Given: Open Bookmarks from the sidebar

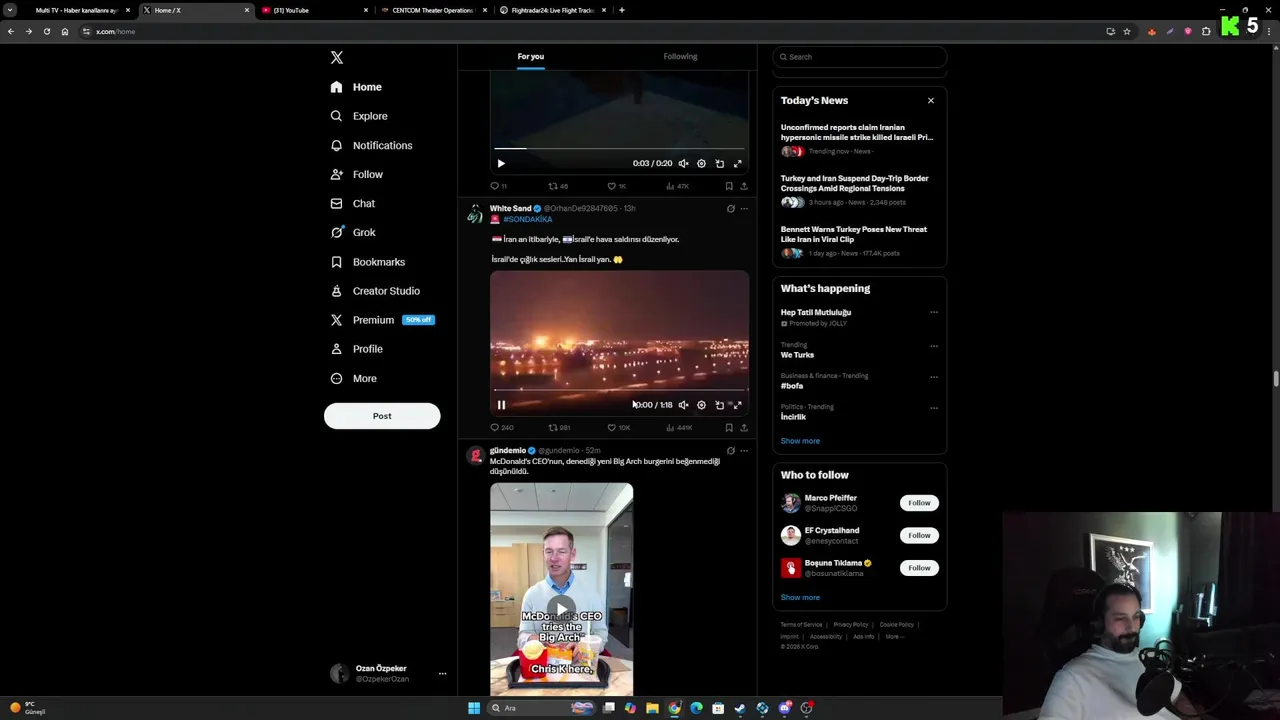Looking at the screenshot, I should (368, 262).
